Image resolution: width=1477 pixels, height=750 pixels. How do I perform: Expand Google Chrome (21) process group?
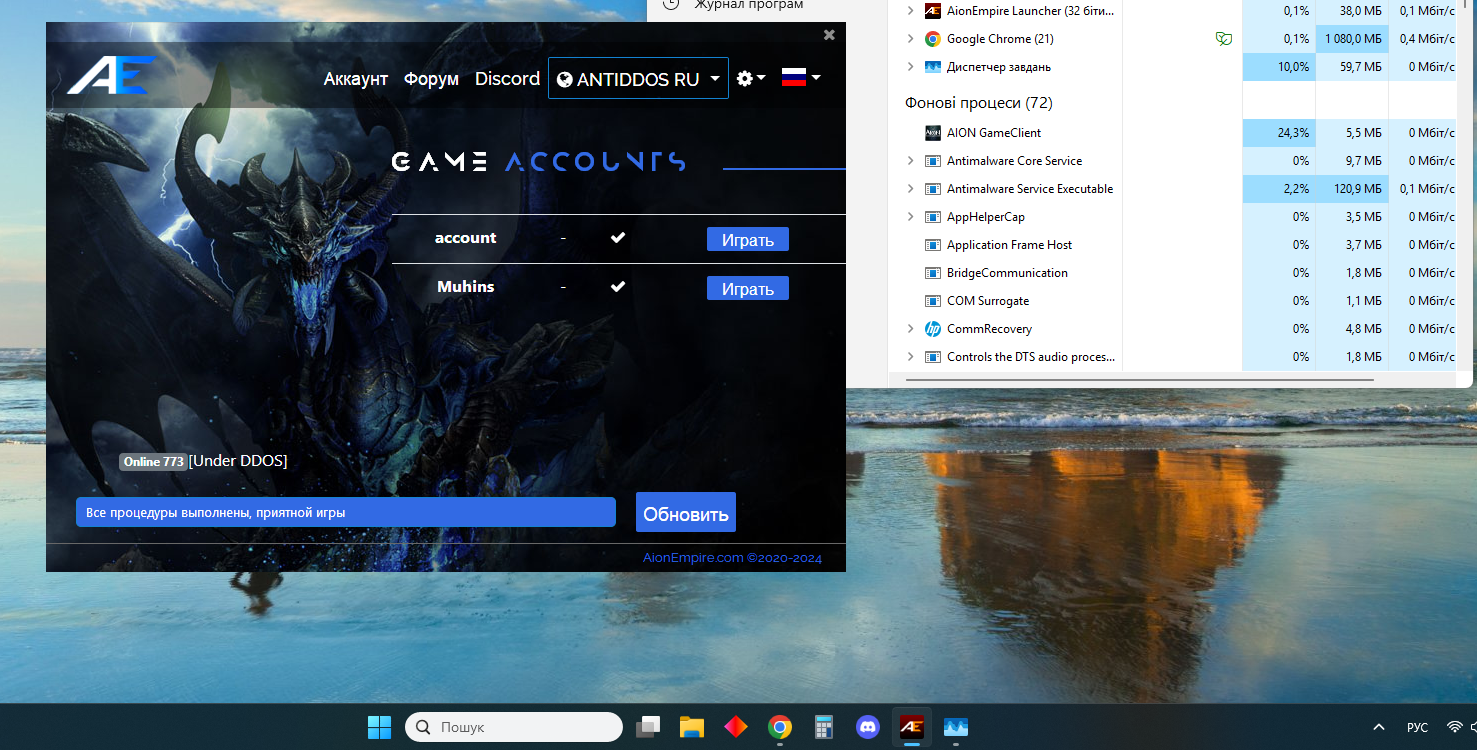pyautogui.click(x=910, y=39)
